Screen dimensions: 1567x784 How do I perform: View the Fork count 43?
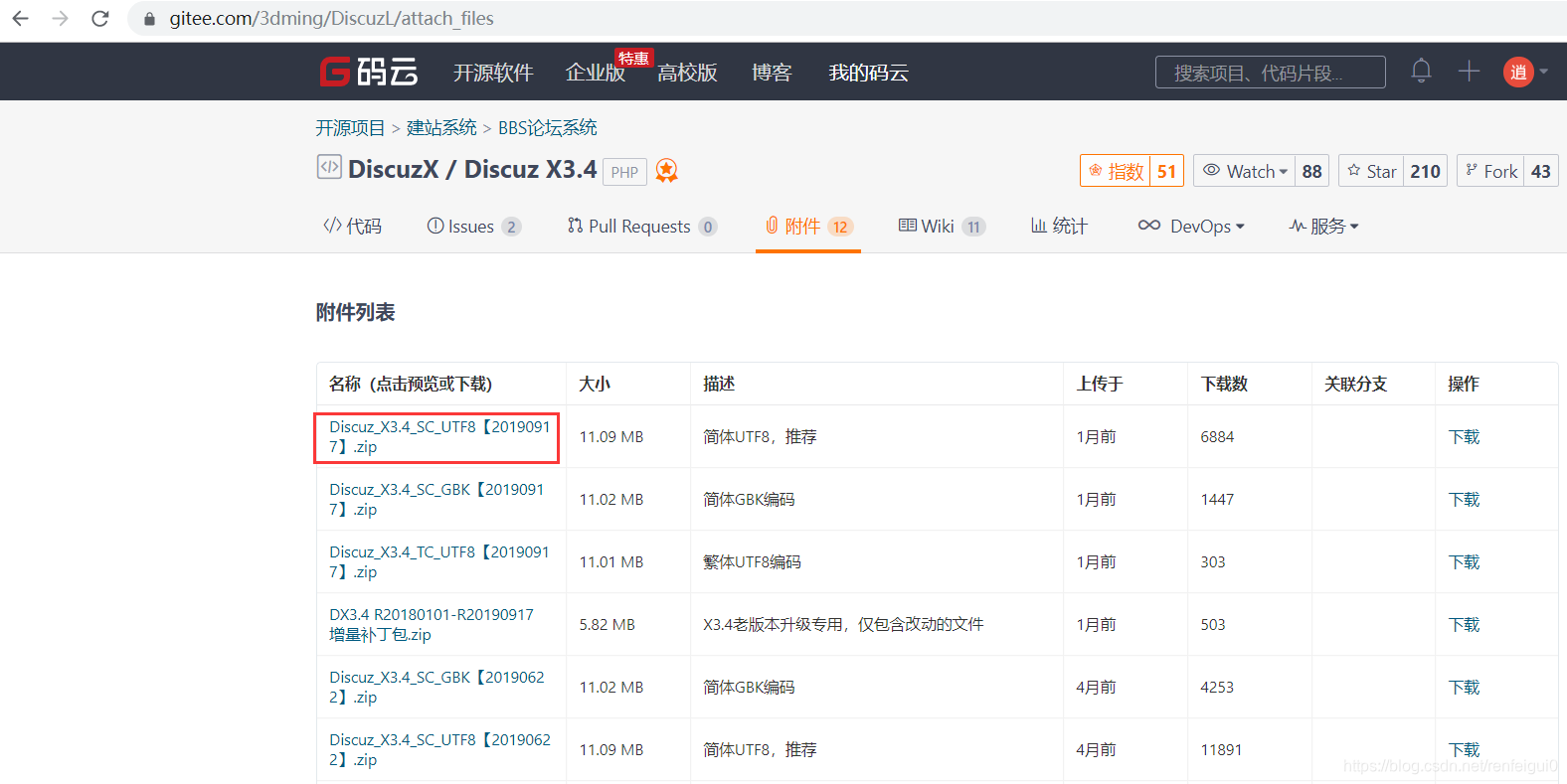[x=1540, y=171]
